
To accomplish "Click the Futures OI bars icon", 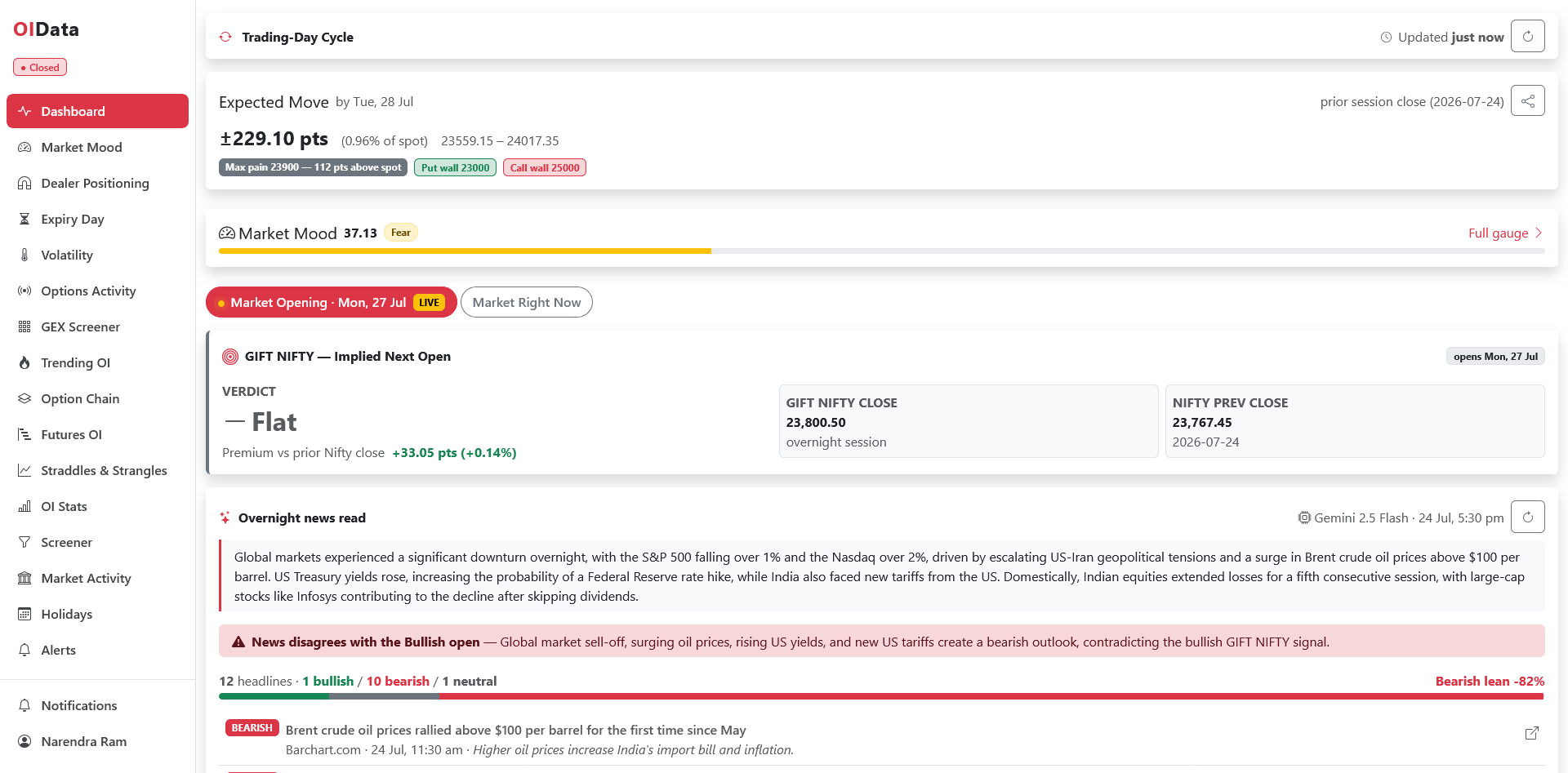I will 24,434.
